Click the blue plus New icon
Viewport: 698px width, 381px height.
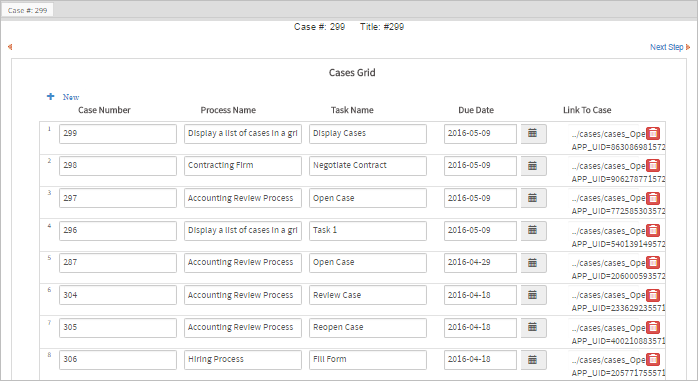pos(51,96)
